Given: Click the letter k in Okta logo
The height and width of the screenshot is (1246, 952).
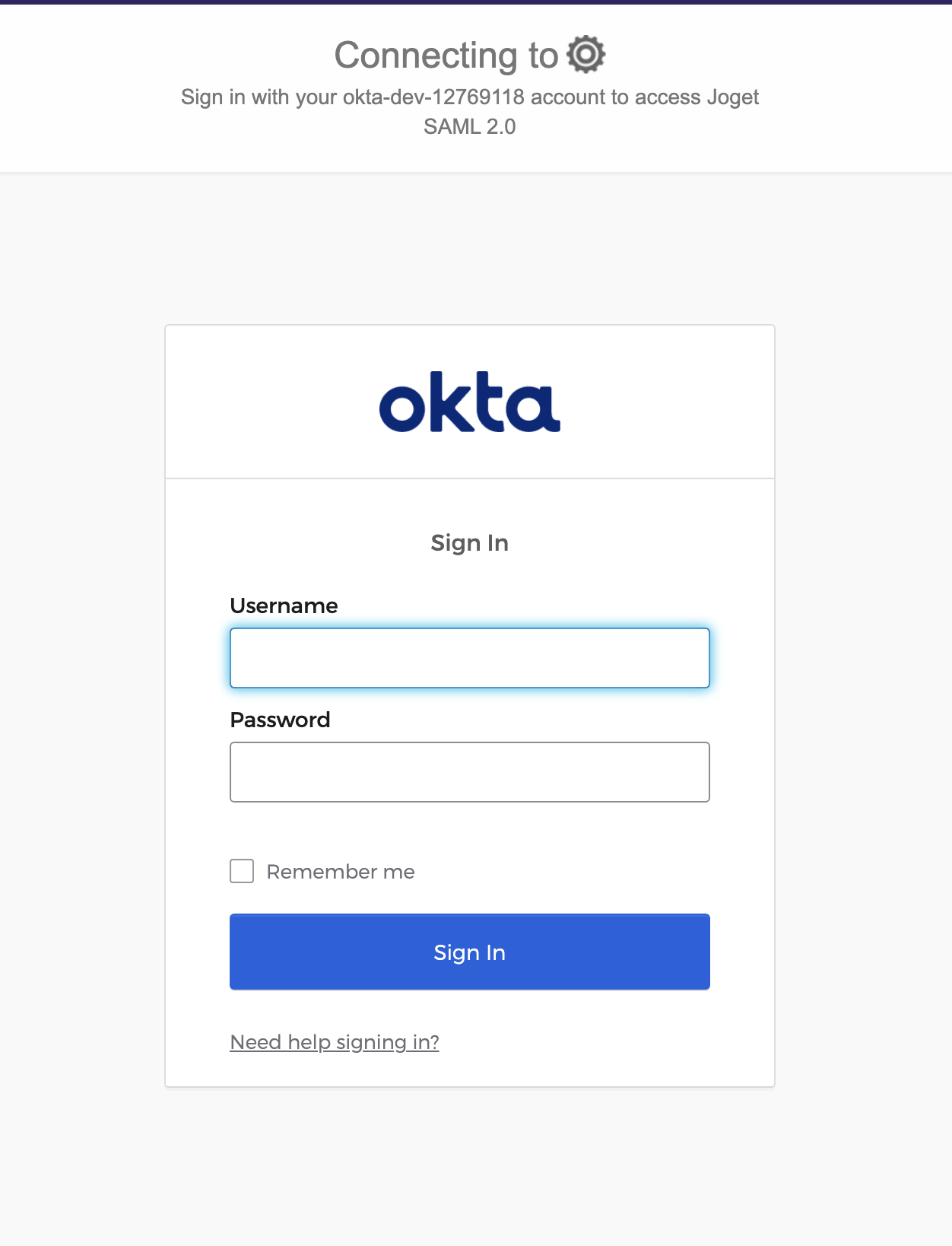Looking at the screenshot, I should click(449, 402).
